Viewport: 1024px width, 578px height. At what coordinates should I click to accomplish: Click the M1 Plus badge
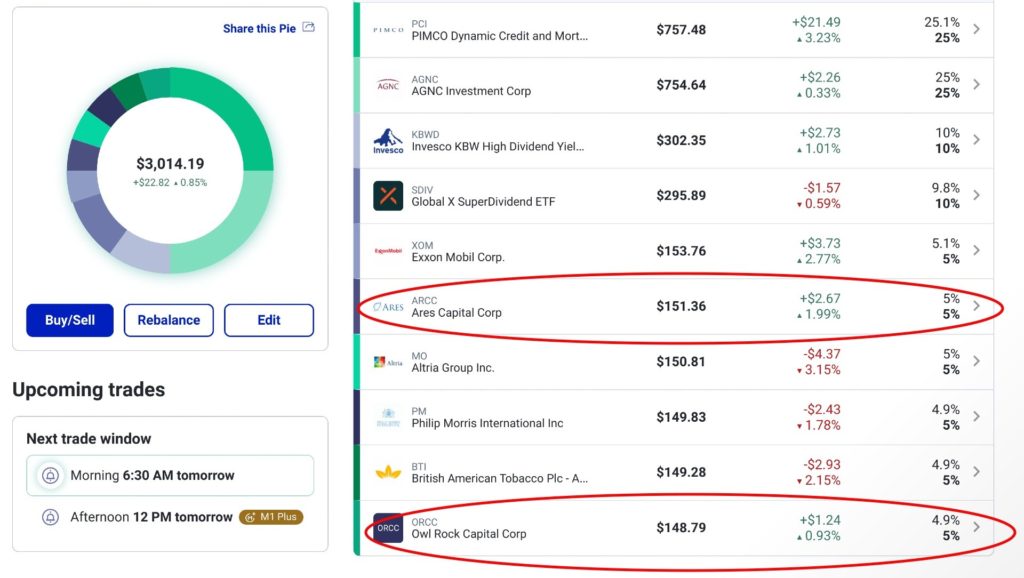click(x=270, y=518)
